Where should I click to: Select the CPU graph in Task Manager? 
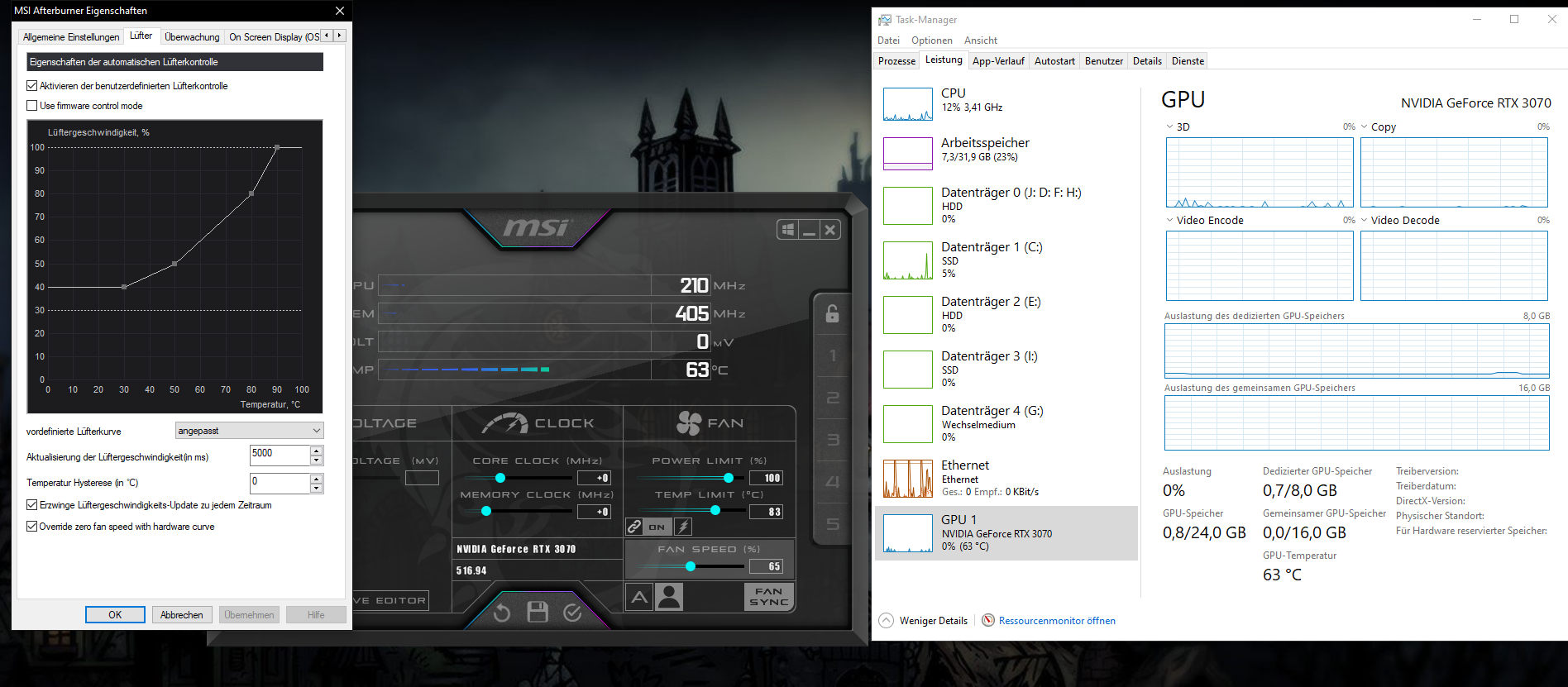(907, 104)
